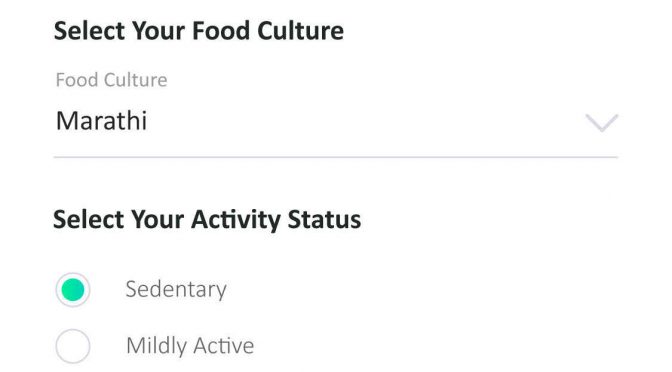Tap the Sedentary label text
The height and width of the screenshot is (372, 672).
(176, 290)
